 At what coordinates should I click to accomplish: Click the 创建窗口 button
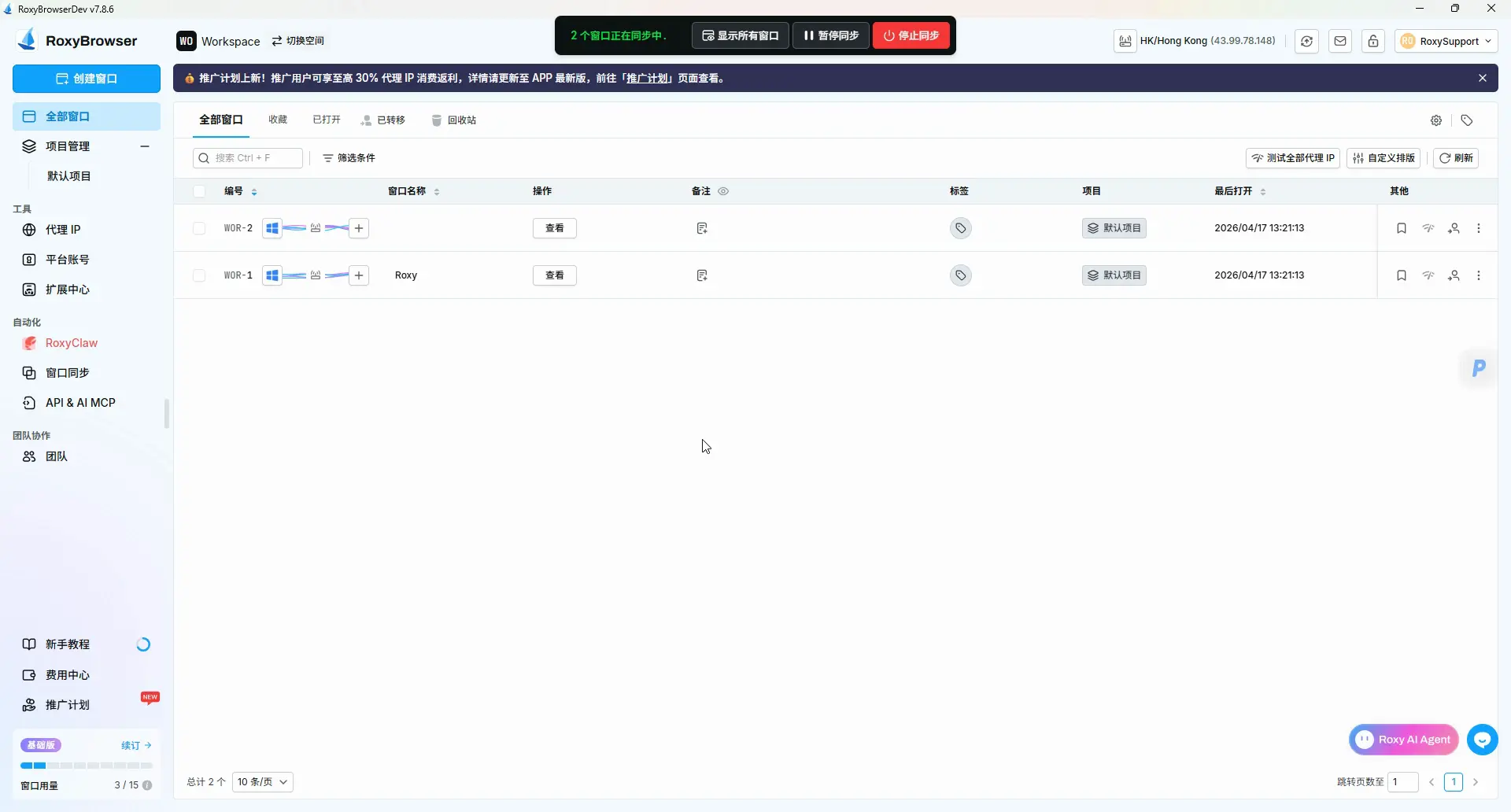[87, 79]
